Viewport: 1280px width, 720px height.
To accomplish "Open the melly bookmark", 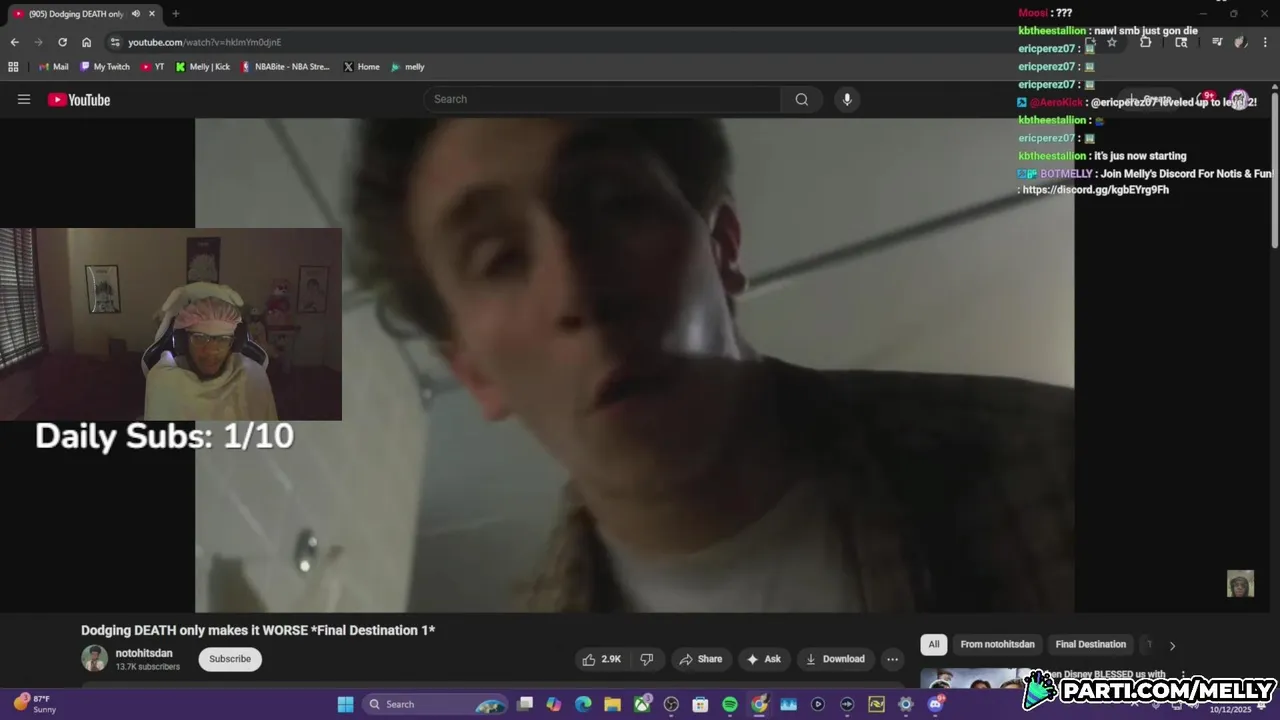I will click(408, 67).
